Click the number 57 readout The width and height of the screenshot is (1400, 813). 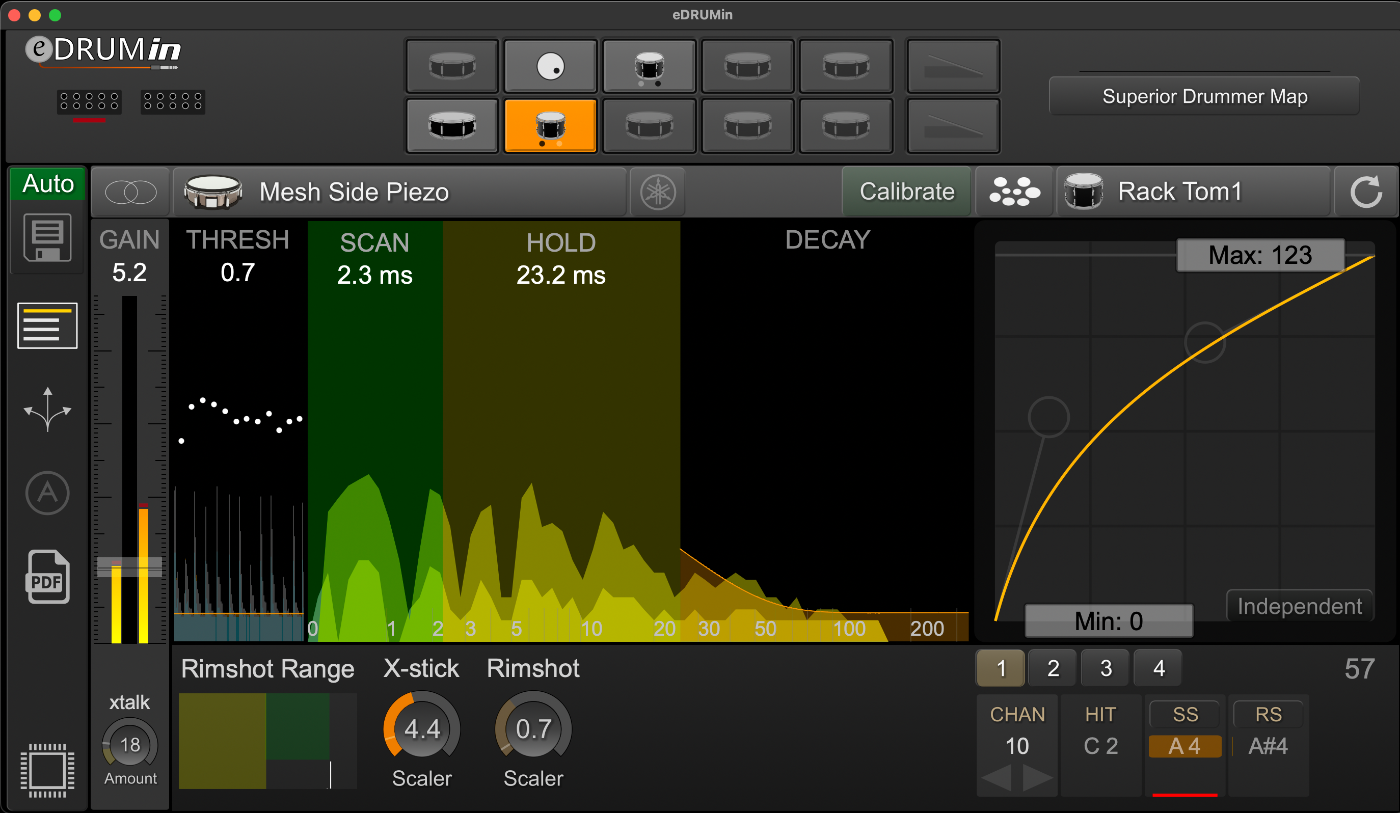pyautogui.click(x=1360, y=669)
